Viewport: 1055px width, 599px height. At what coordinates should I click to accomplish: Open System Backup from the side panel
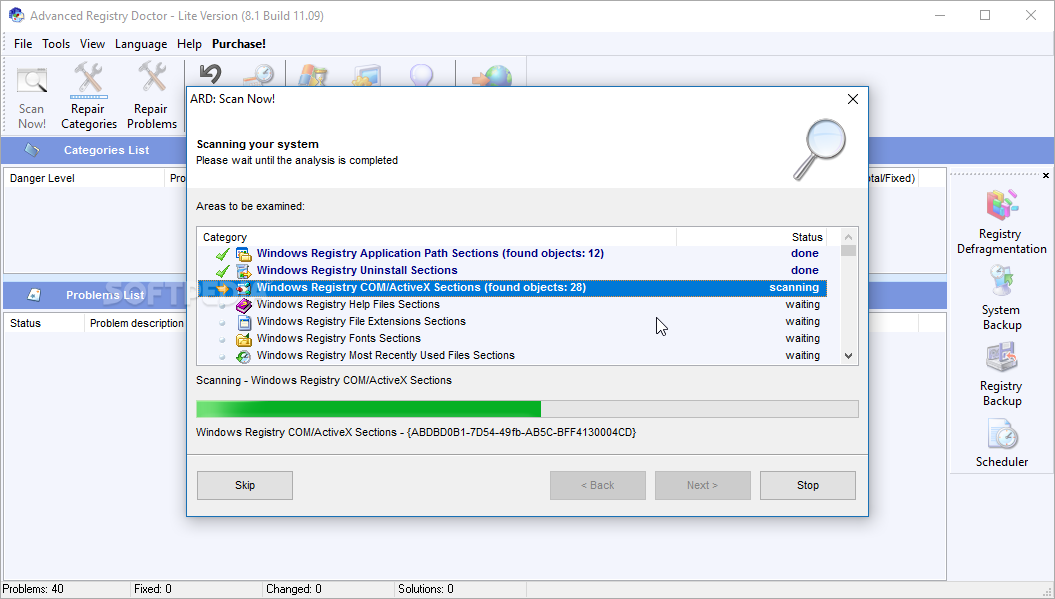coord(1001,298)
